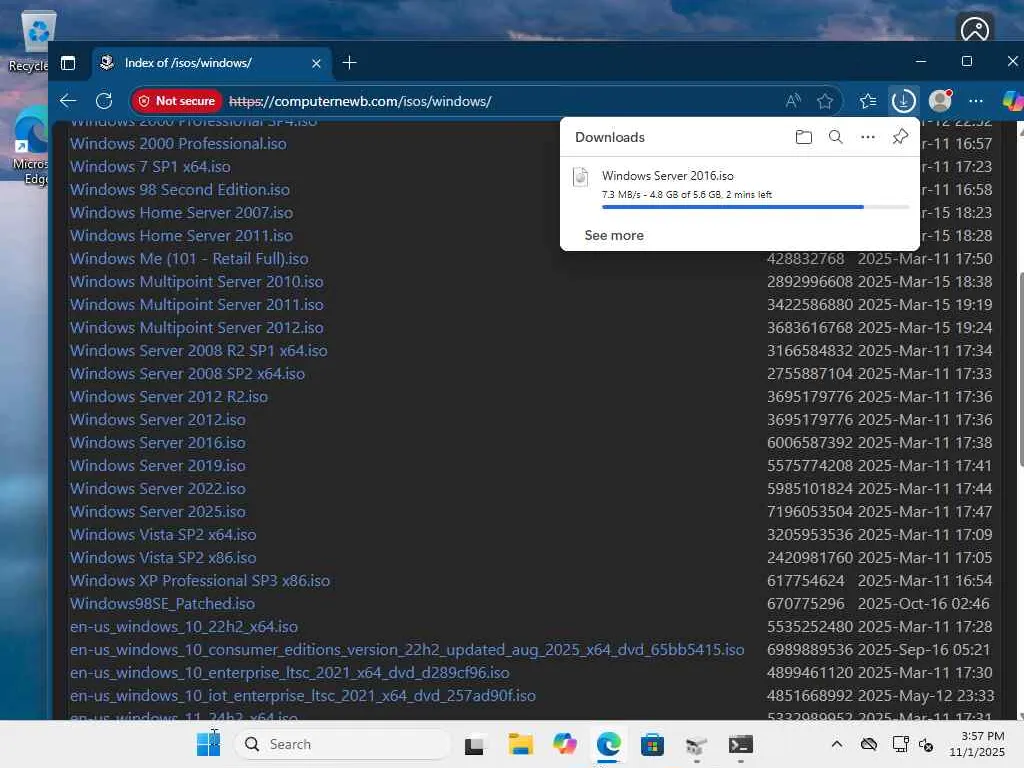Click See more in Downloads panel
1024x768 pixels.
pyautogui.click(x=614, y=235)
